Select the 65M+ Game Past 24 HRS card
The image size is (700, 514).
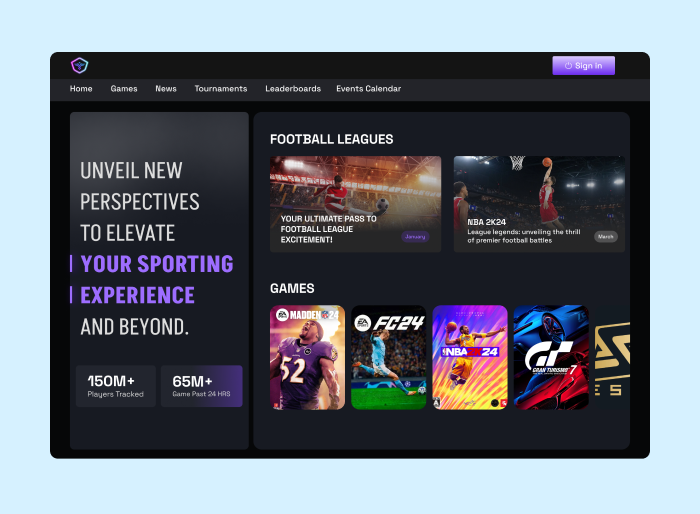(201, 386)
